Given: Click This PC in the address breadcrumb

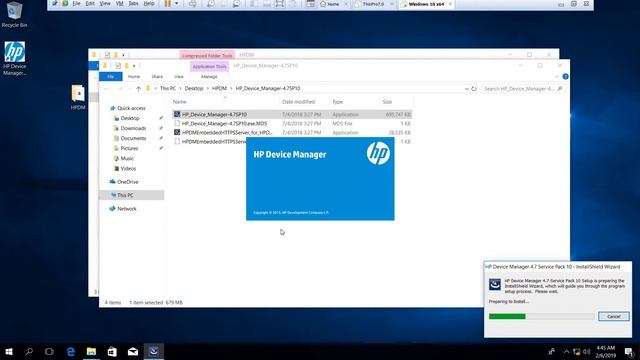Looking at the screenshot, I should pos(168,88).
